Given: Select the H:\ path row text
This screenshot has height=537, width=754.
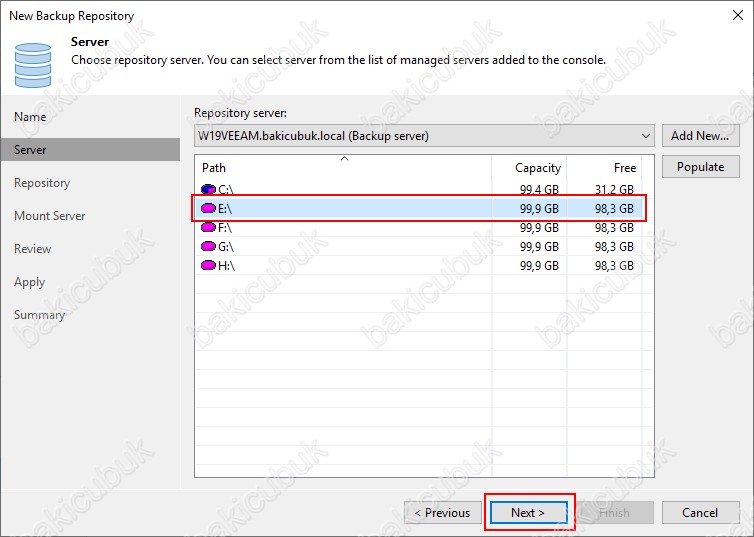Looking at the screenshot, I should coord(226,265).
